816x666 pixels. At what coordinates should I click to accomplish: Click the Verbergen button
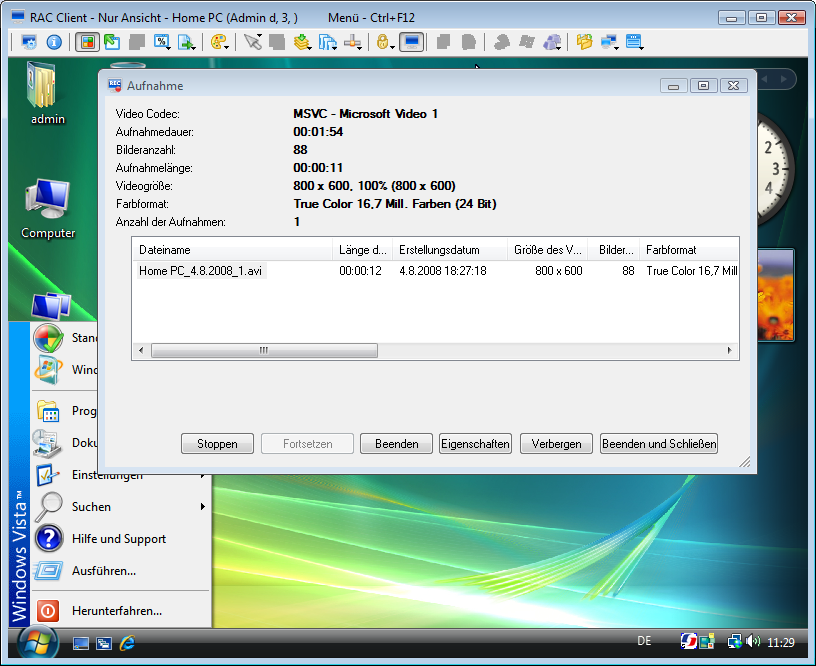556,444
